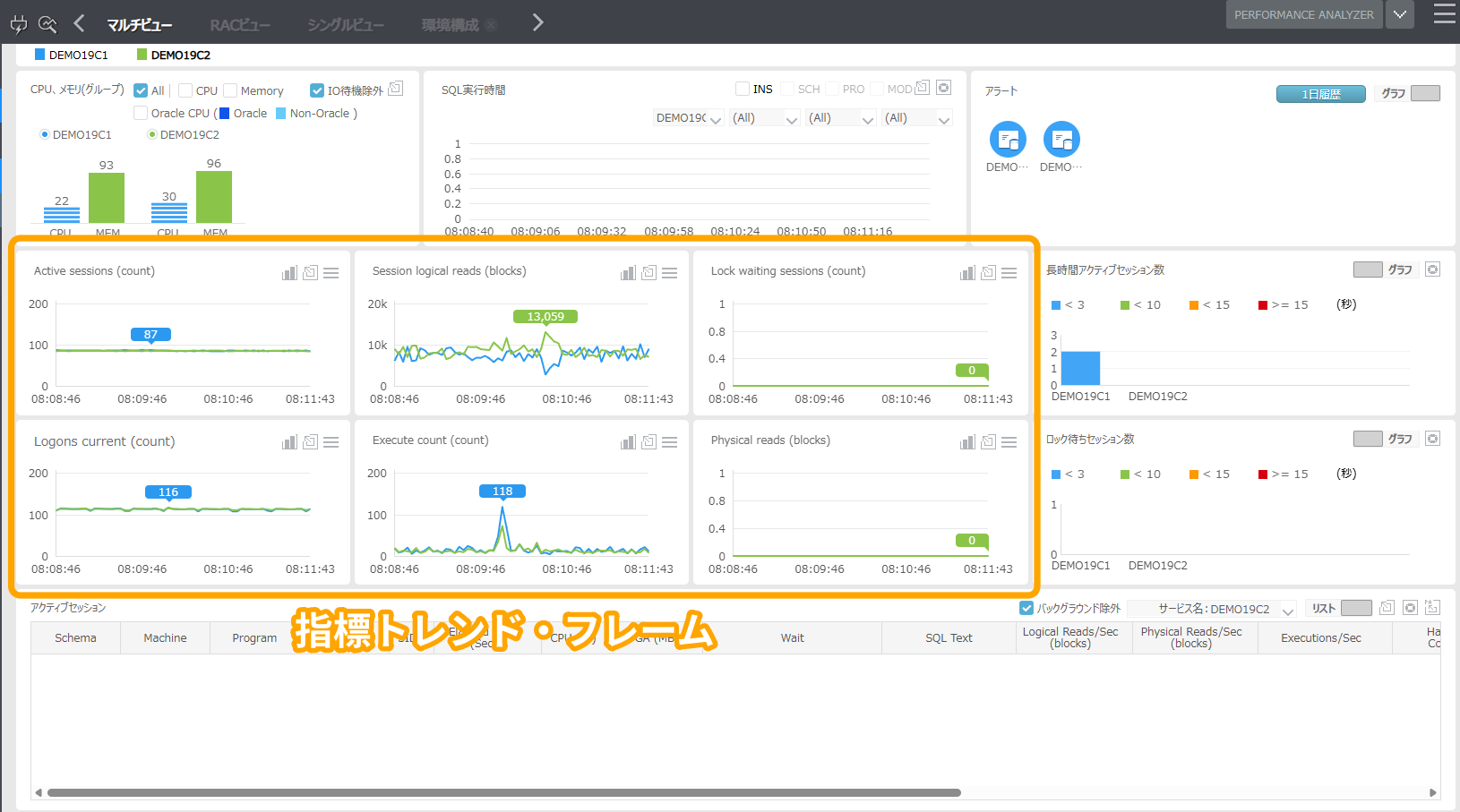1460x812 pixels.
Task: Open dropdown arrow beside PERFORMANCE ANALYZER
Action: (1399, 14)
